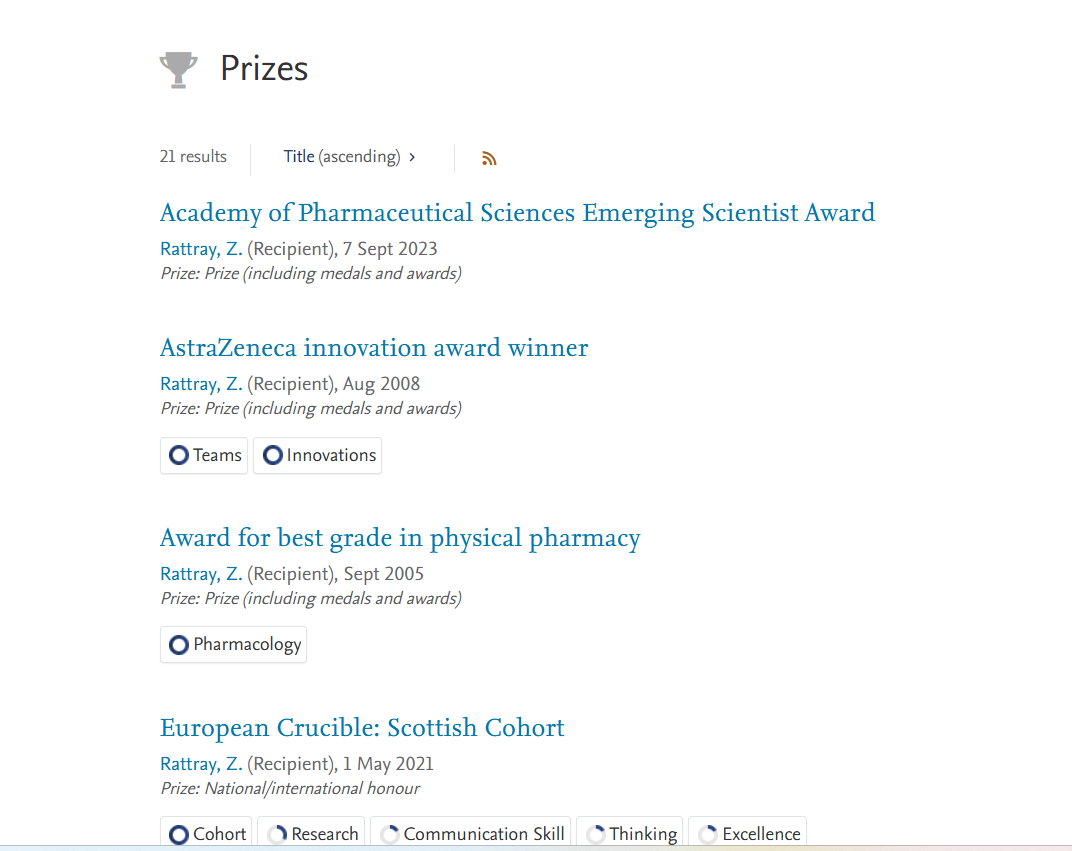Click the Cohort tag ring icon
Image resolution: width=1072 pixels, height=851 pixels.
tap(179, 834)
